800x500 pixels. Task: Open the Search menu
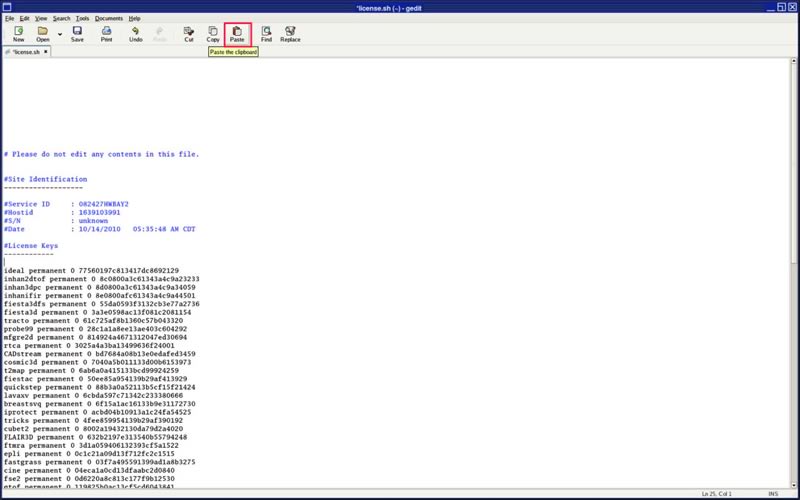tap(61, 18)
